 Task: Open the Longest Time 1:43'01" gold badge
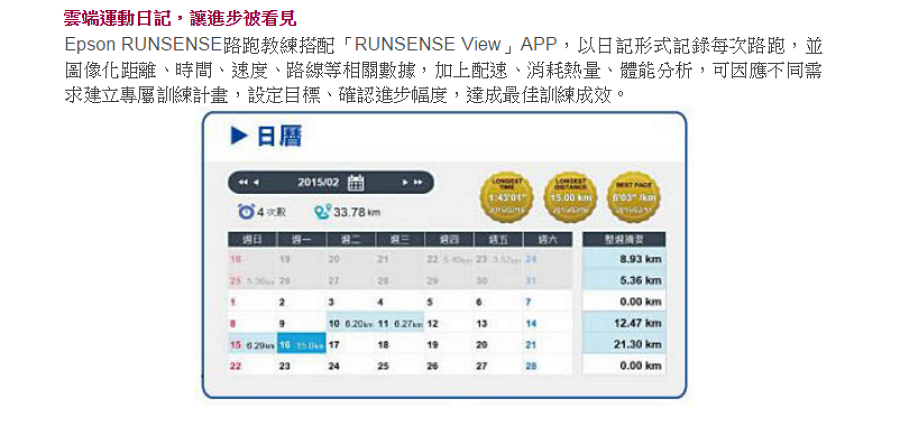click(x=506, y=198)
